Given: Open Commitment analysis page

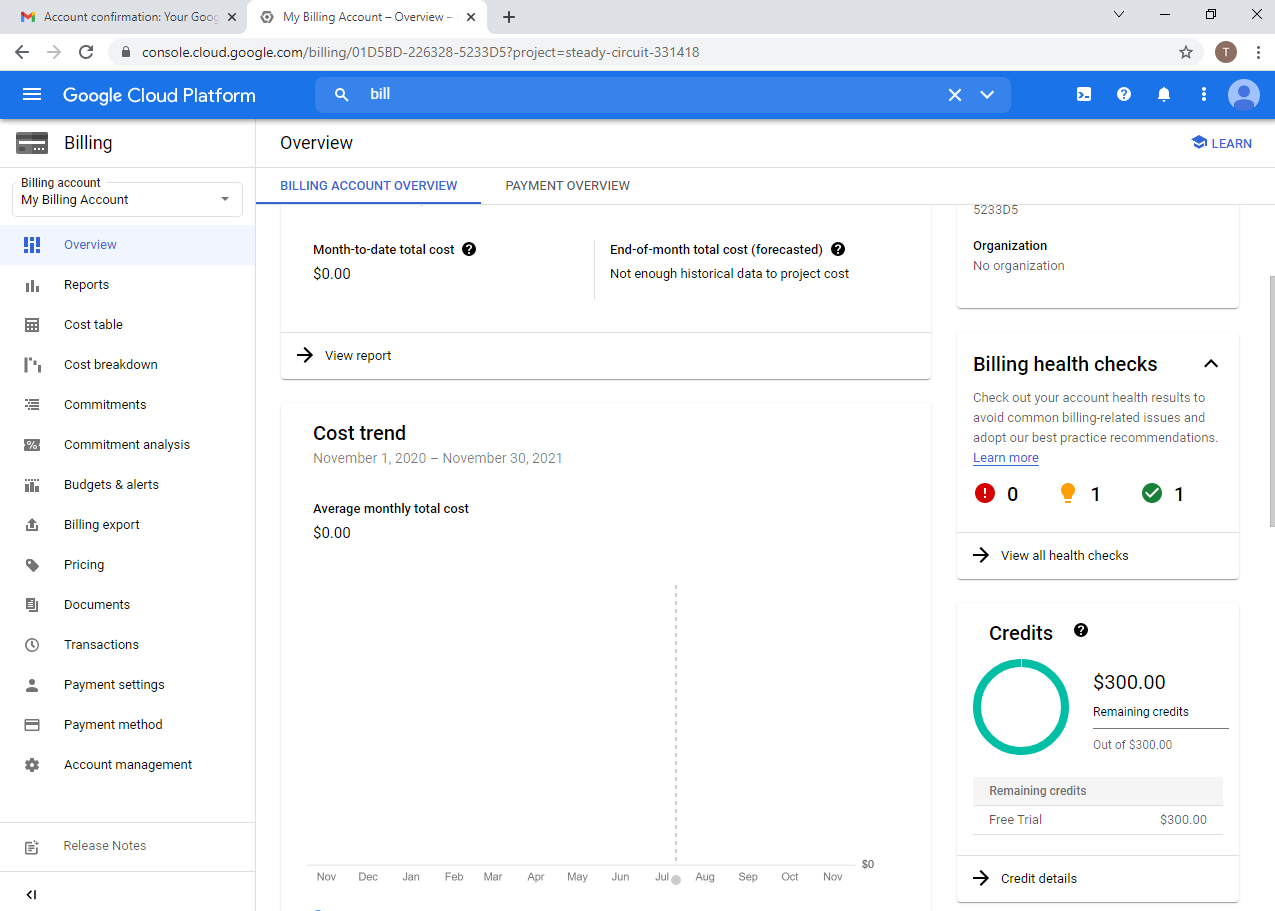Looking at the screenshot, I should [x=128, y=445].
